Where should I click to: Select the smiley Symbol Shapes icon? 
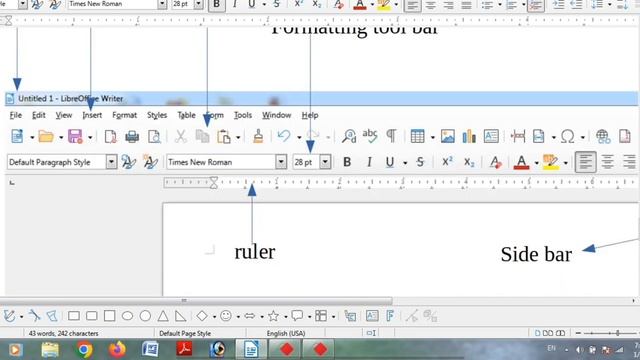pyautogui.click(x=226, y=316)
